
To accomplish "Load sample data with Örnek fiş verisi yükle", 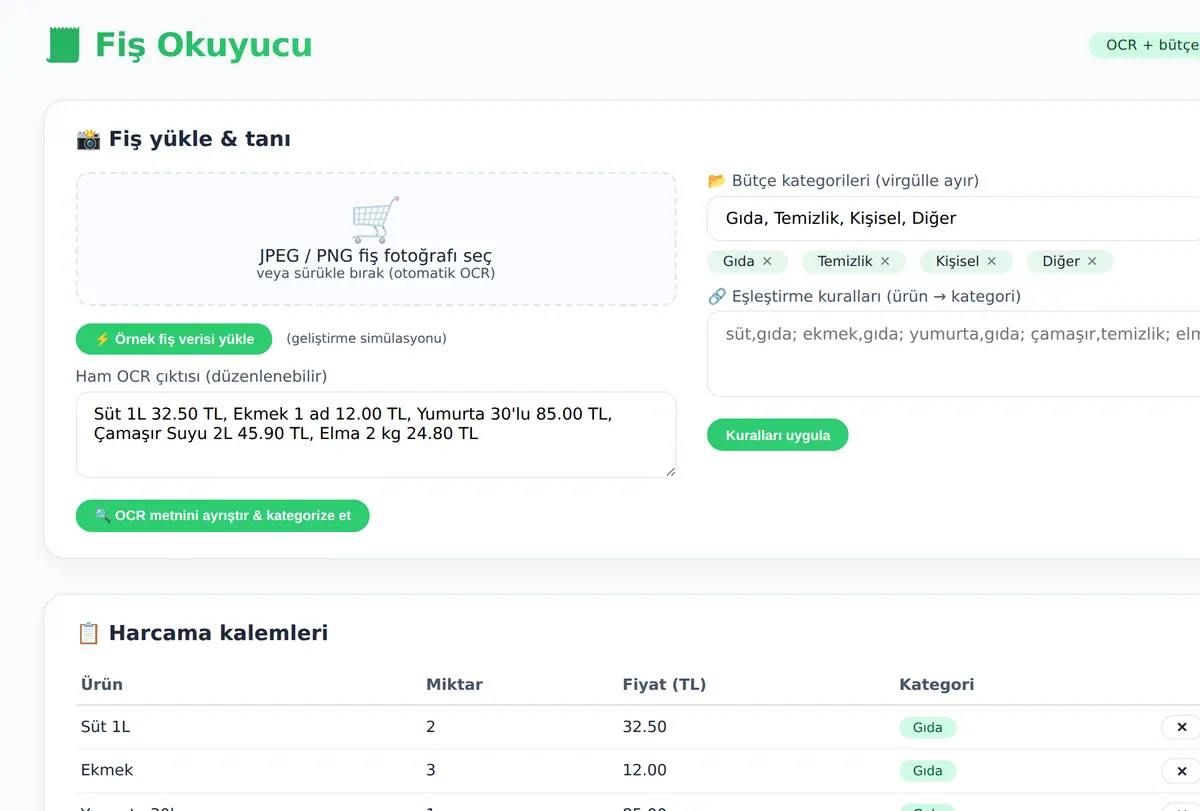I will 174,339.
